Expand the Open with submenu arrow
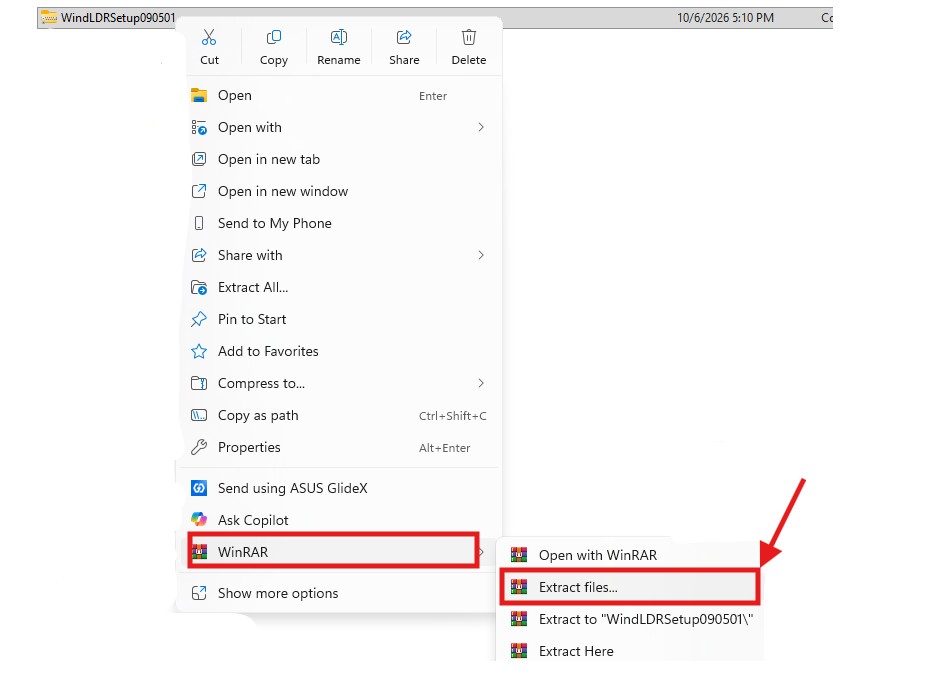 481,127
